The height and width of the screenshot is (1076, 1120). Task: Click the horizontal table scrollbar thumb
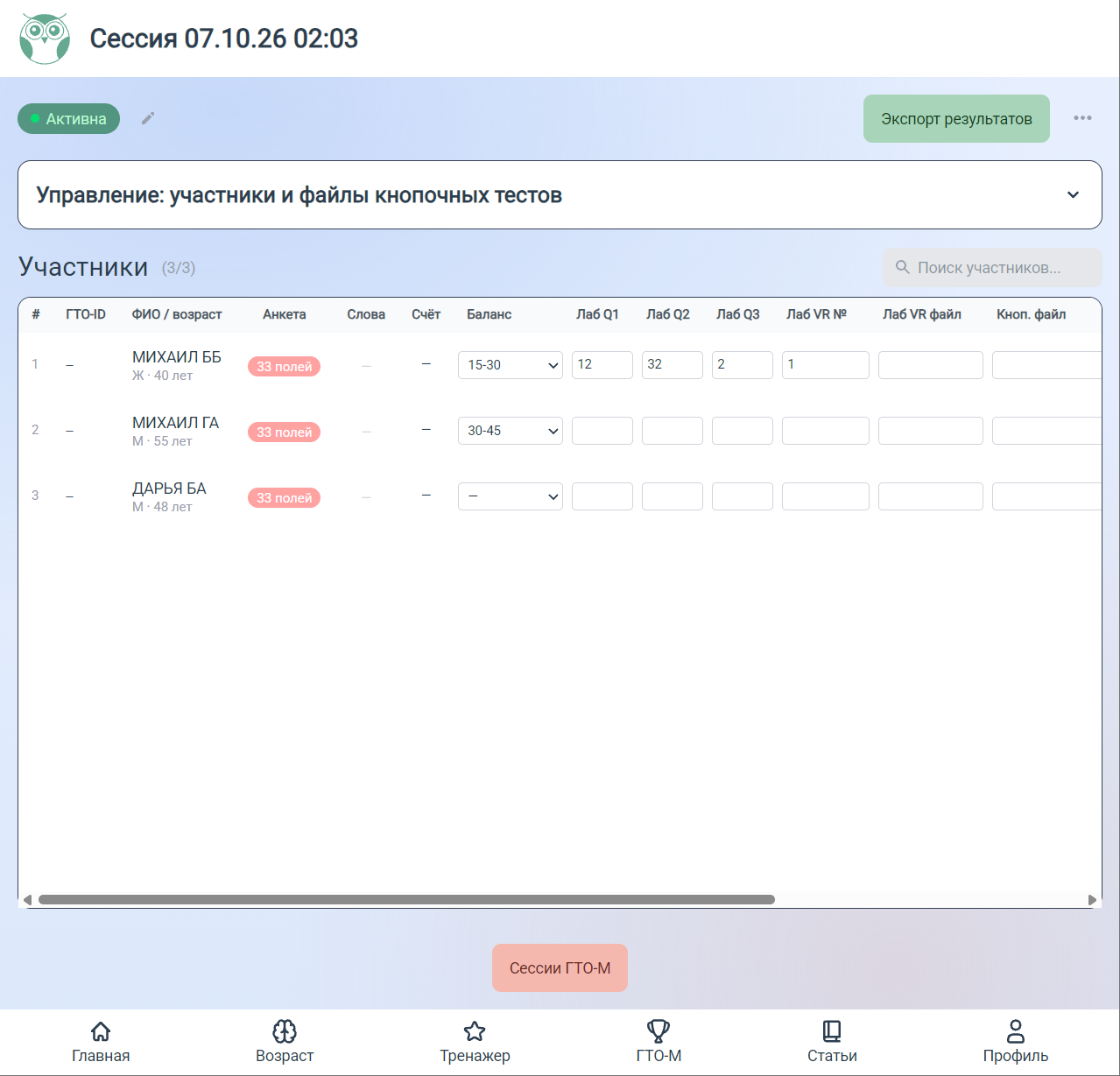pyautogui.click(x=406, y=900)
